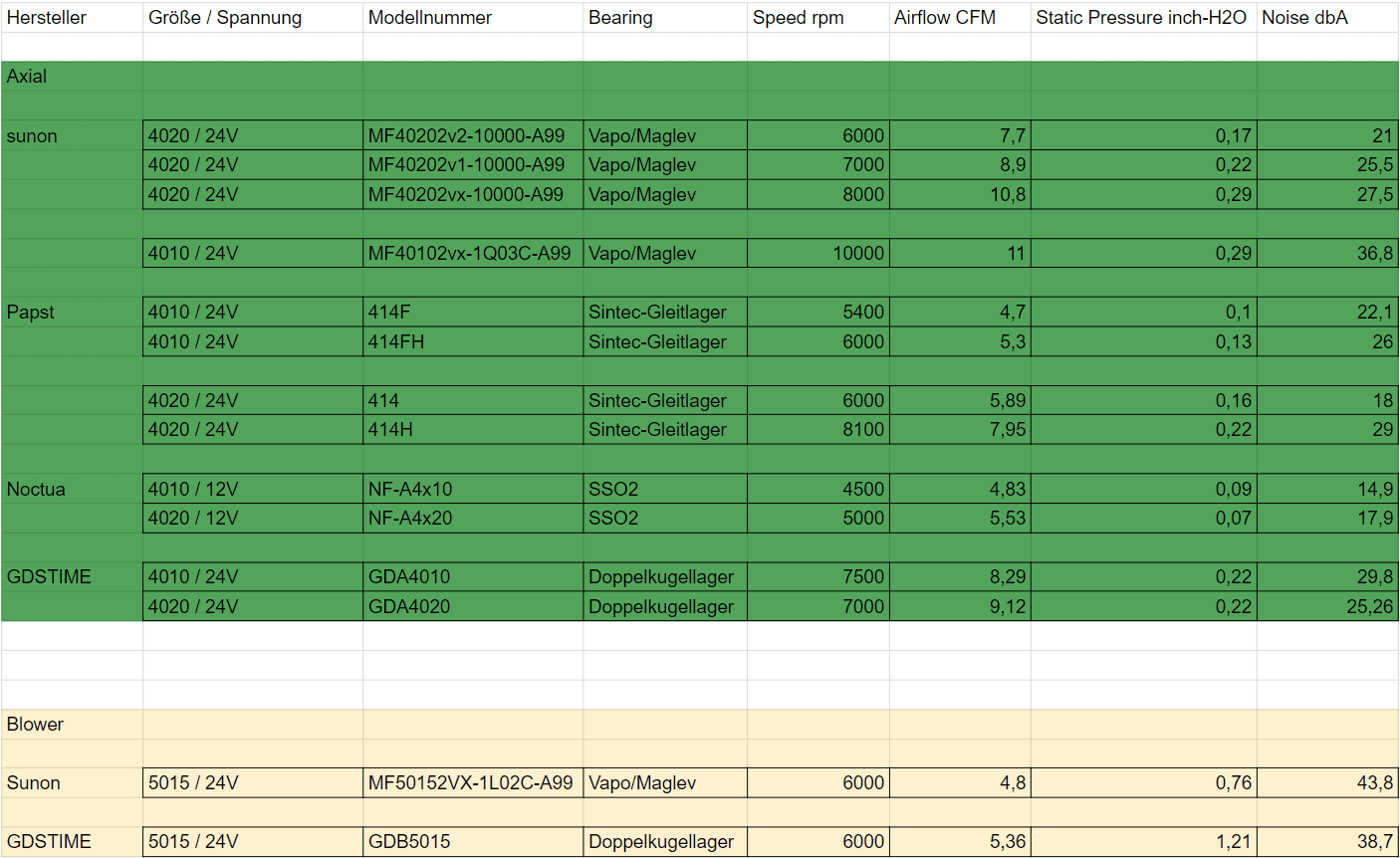This screenshot has height=858, width=1400.
Task: Select Sintec-Gleitlager bearing cell for 414F
Action: pyautogui.click(x=665, y=313)
